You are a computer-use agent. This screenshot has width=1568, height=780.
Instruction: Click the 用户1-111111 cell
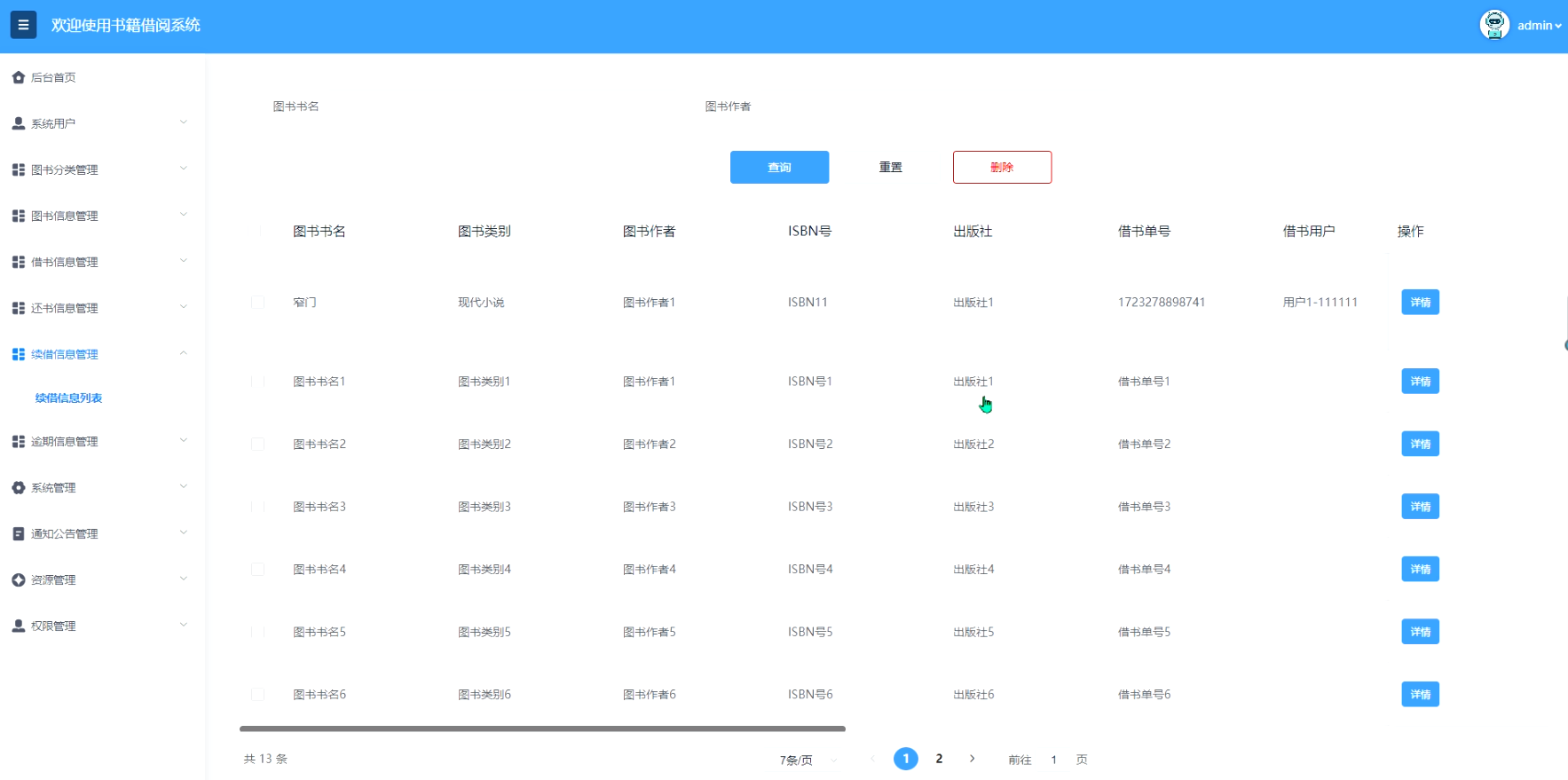click(1320, 302)
